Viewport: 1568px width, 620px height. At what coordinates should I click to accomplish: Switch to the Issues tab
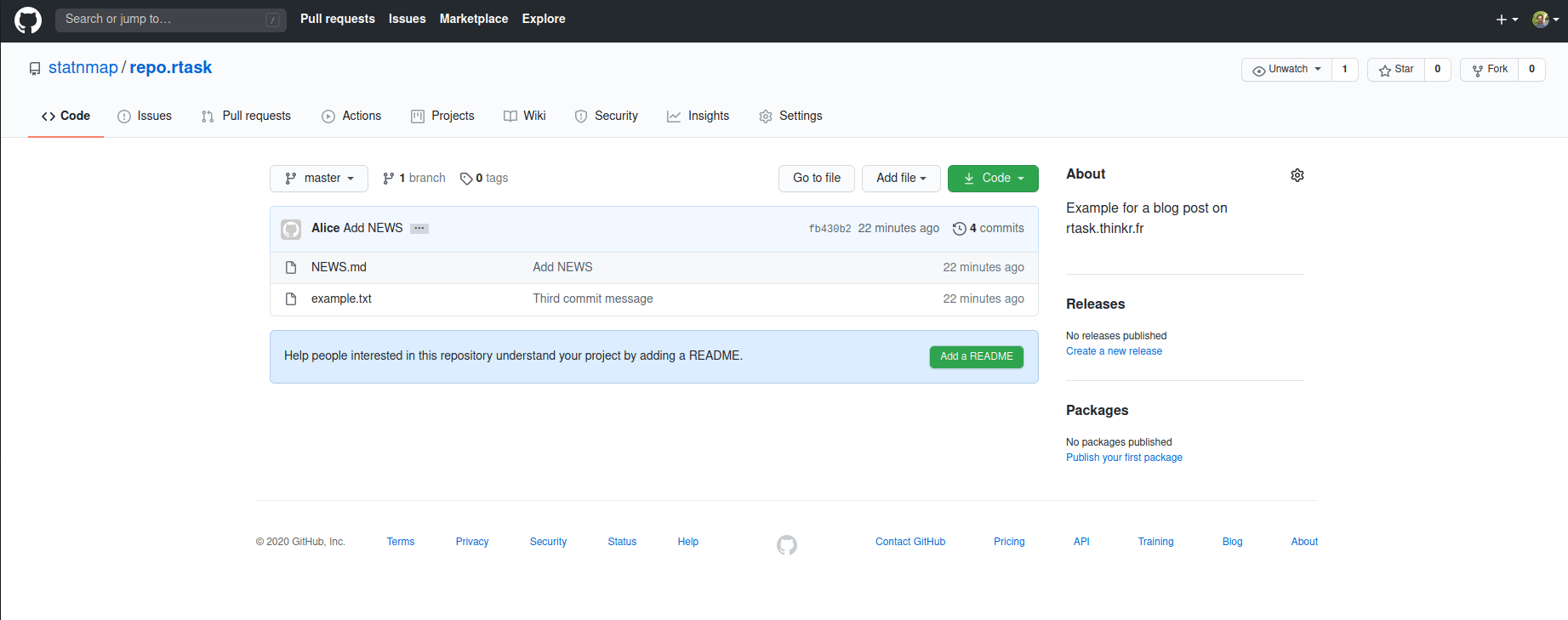click(x=145, y=117)
